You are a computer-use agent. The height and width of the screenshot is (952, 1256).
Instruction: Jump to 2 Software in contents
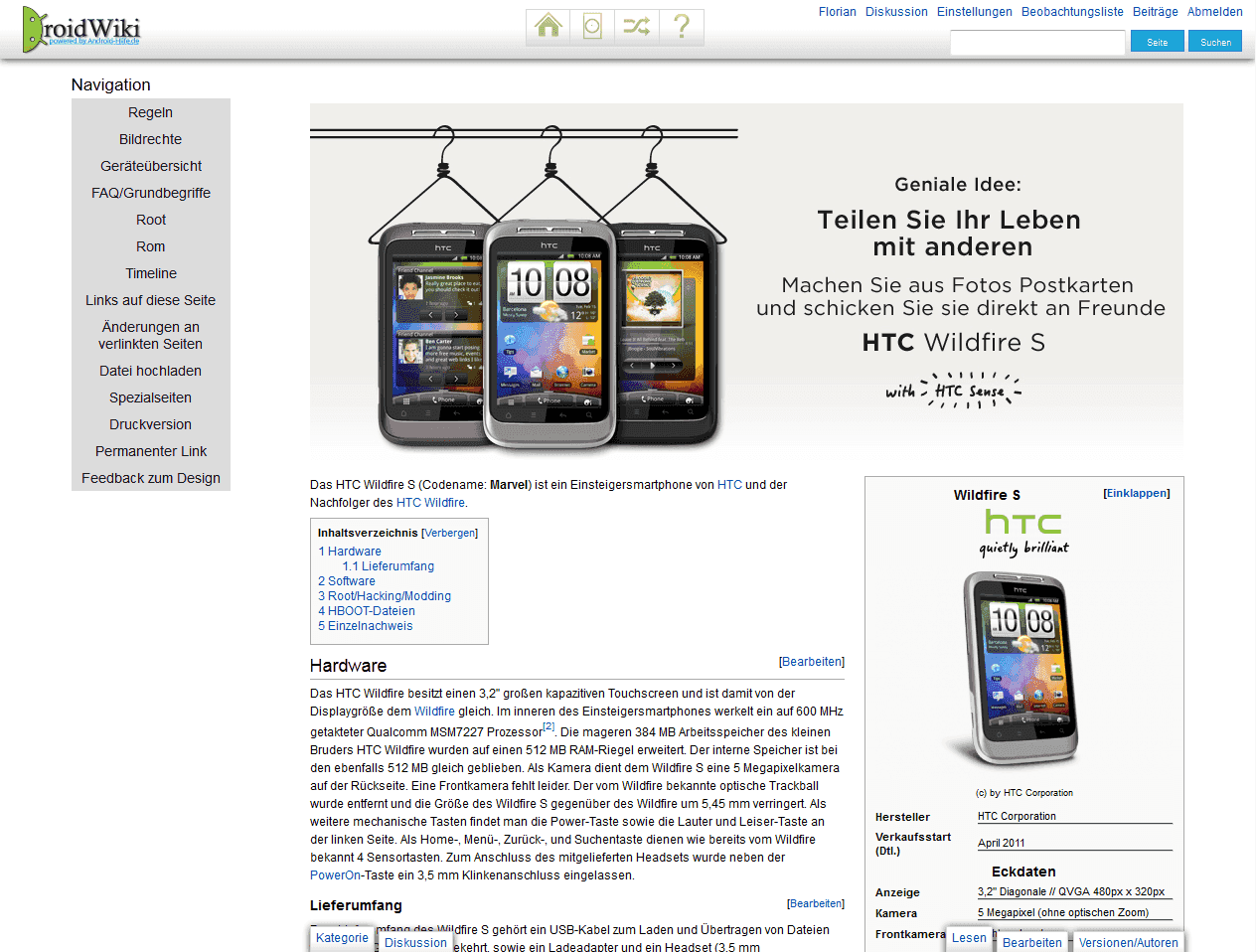click(347, 581)
